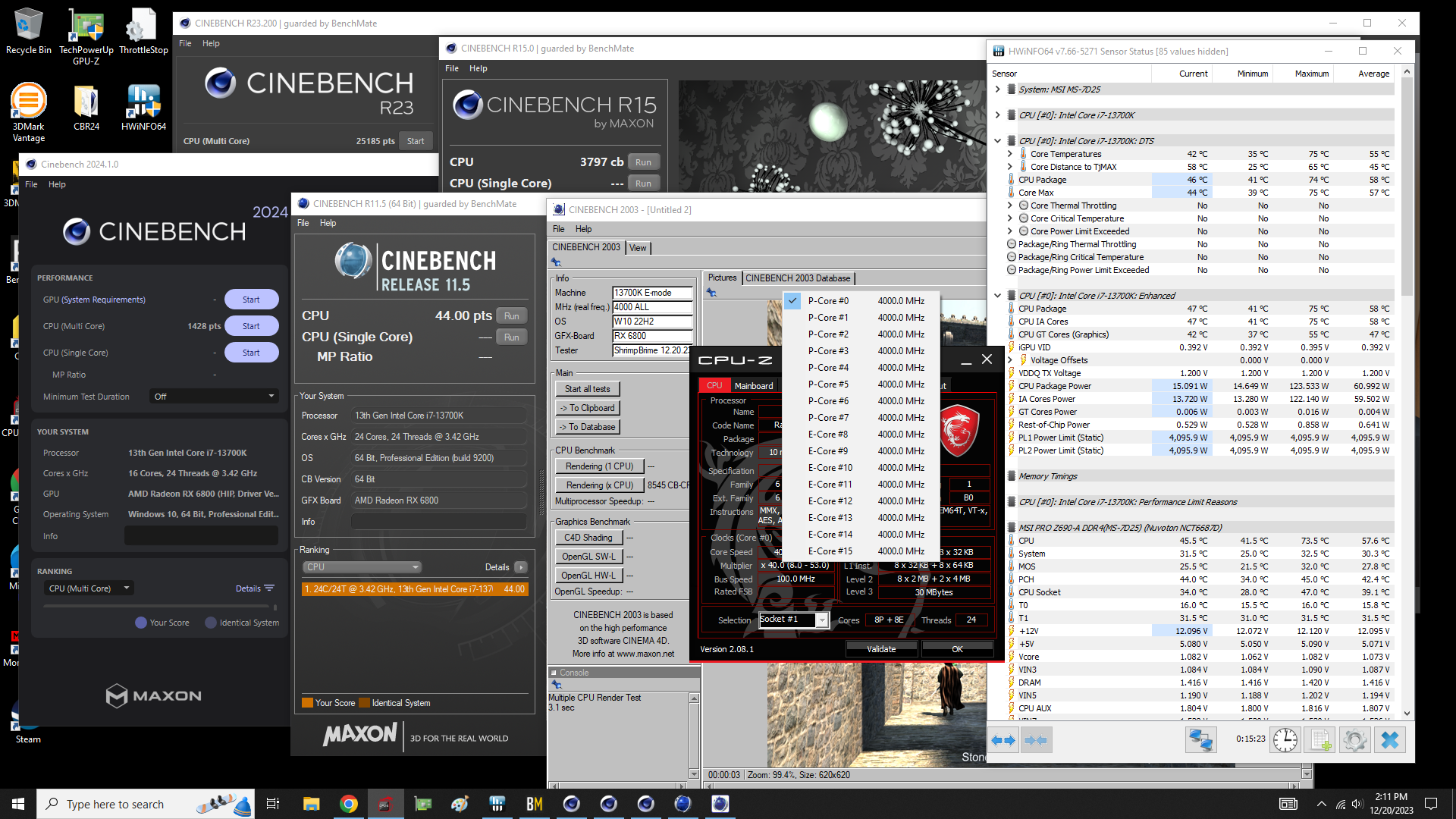Select E-Core #15 in core list
1456x819 pixels.
[862, 551]
